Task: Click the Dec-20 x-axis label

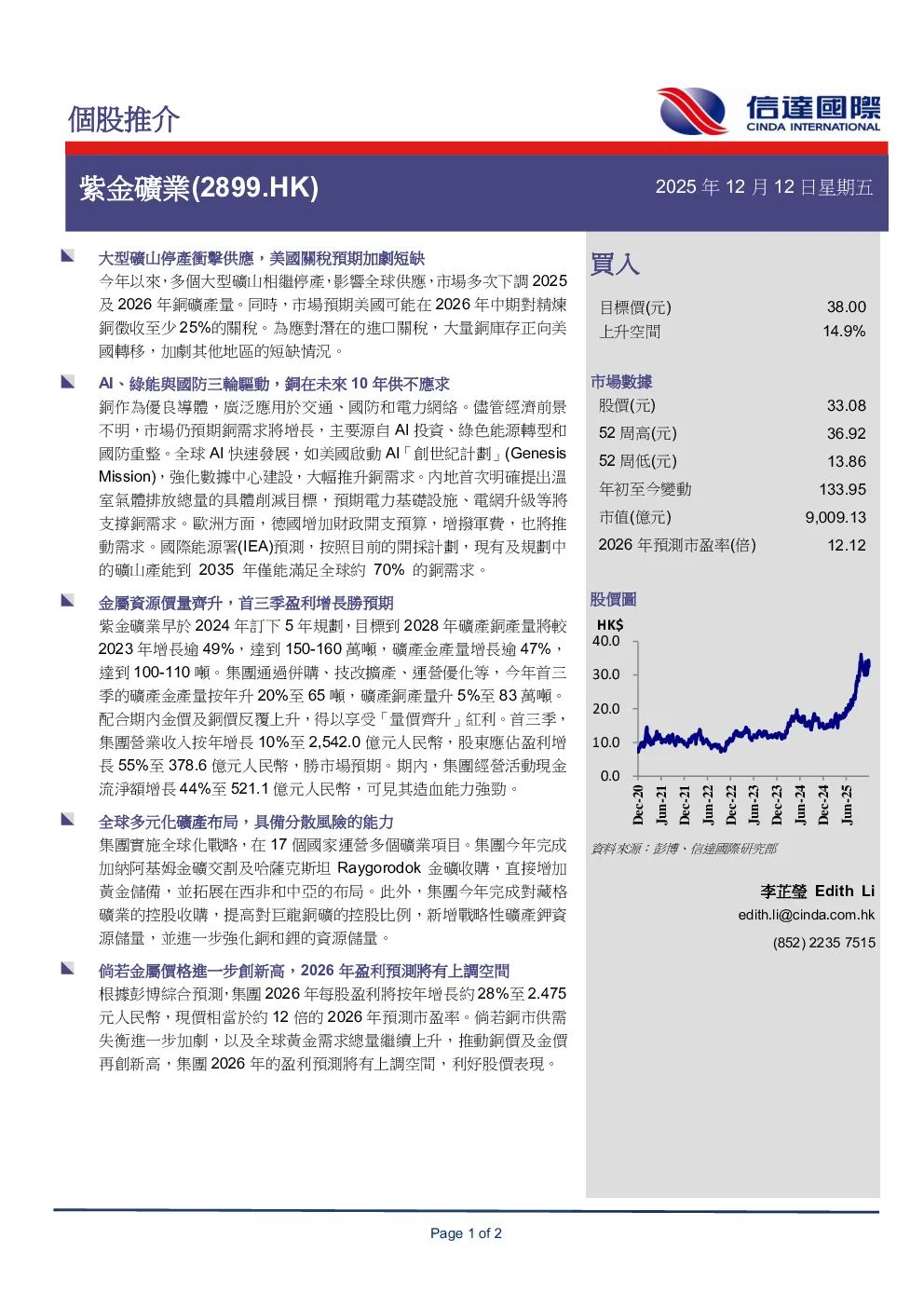Action: point(638,805)
